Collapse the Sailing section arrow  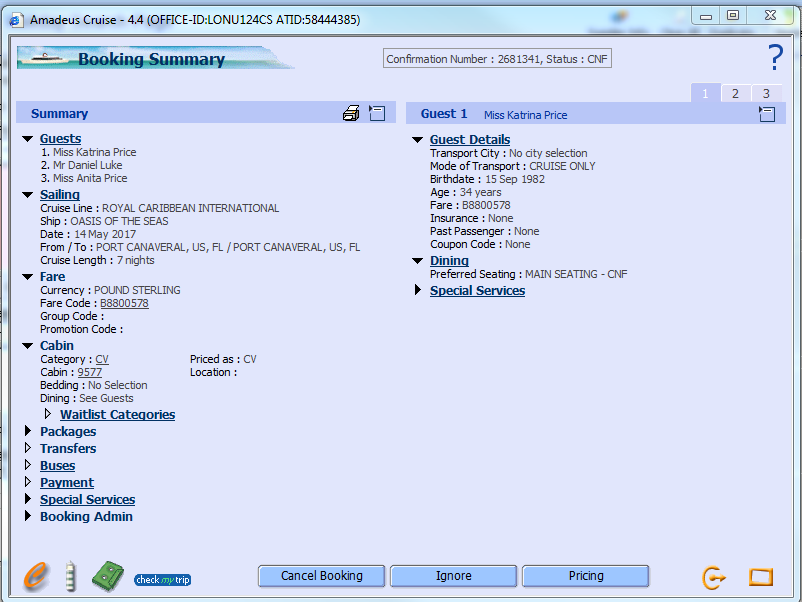tap(28, 195)
